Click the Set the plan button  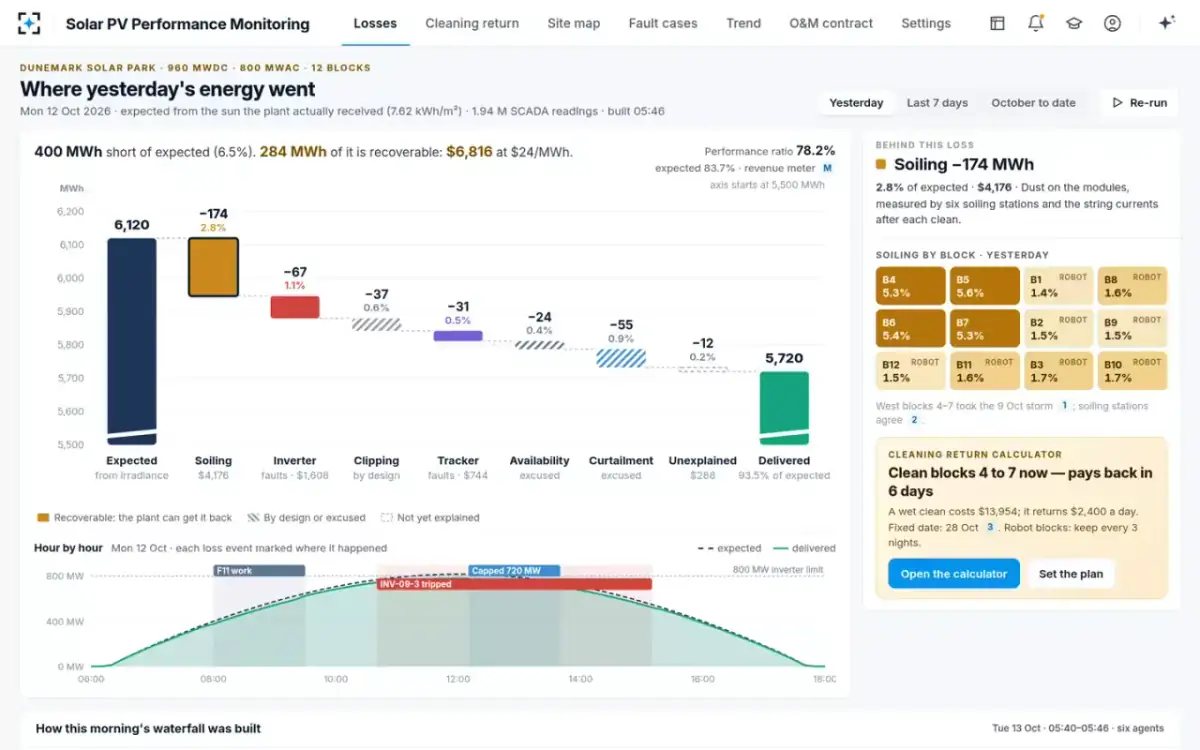(x=1070, y=574)
